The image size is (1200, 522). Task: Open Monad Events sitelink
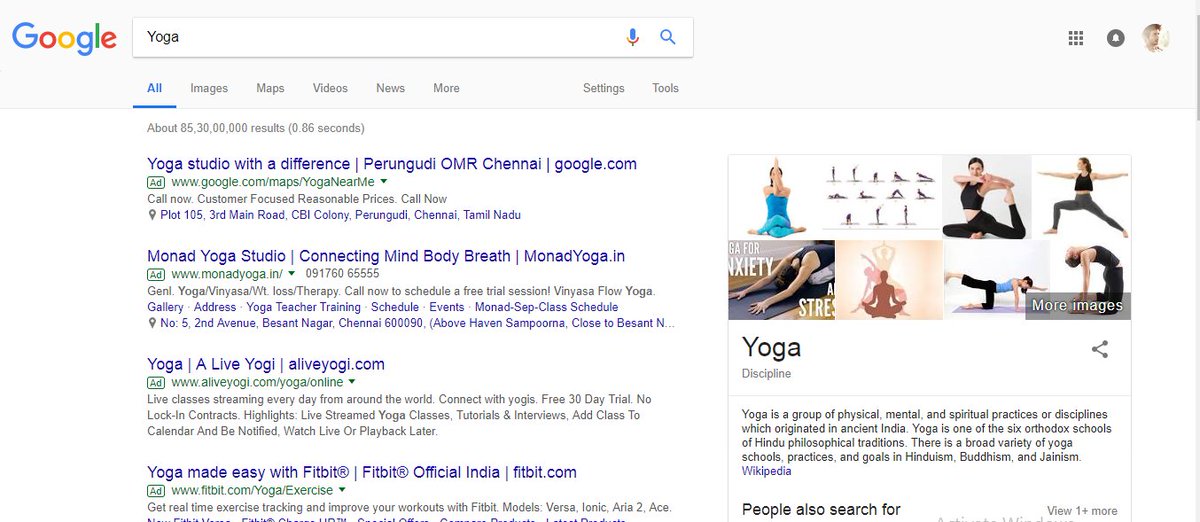click(447, 307)
